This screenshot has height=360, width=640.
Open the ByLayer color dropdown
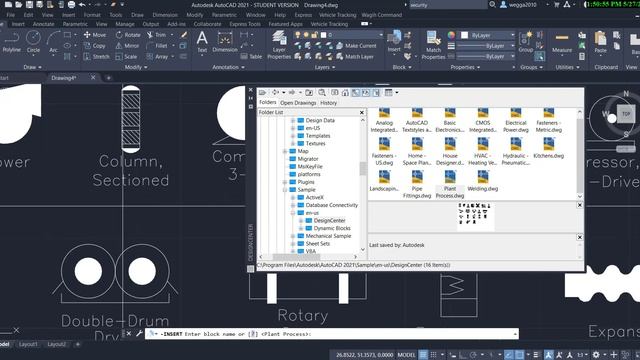click(x=513, y=36)
